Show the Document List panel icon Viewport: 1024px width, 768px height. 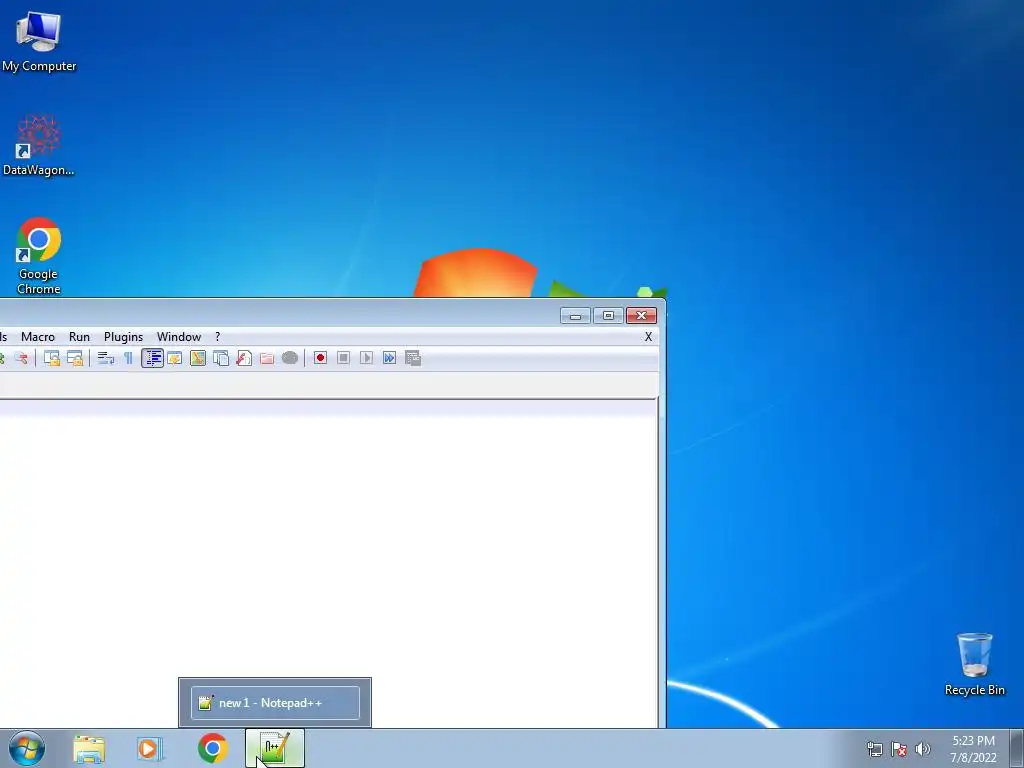click(221, 358)
